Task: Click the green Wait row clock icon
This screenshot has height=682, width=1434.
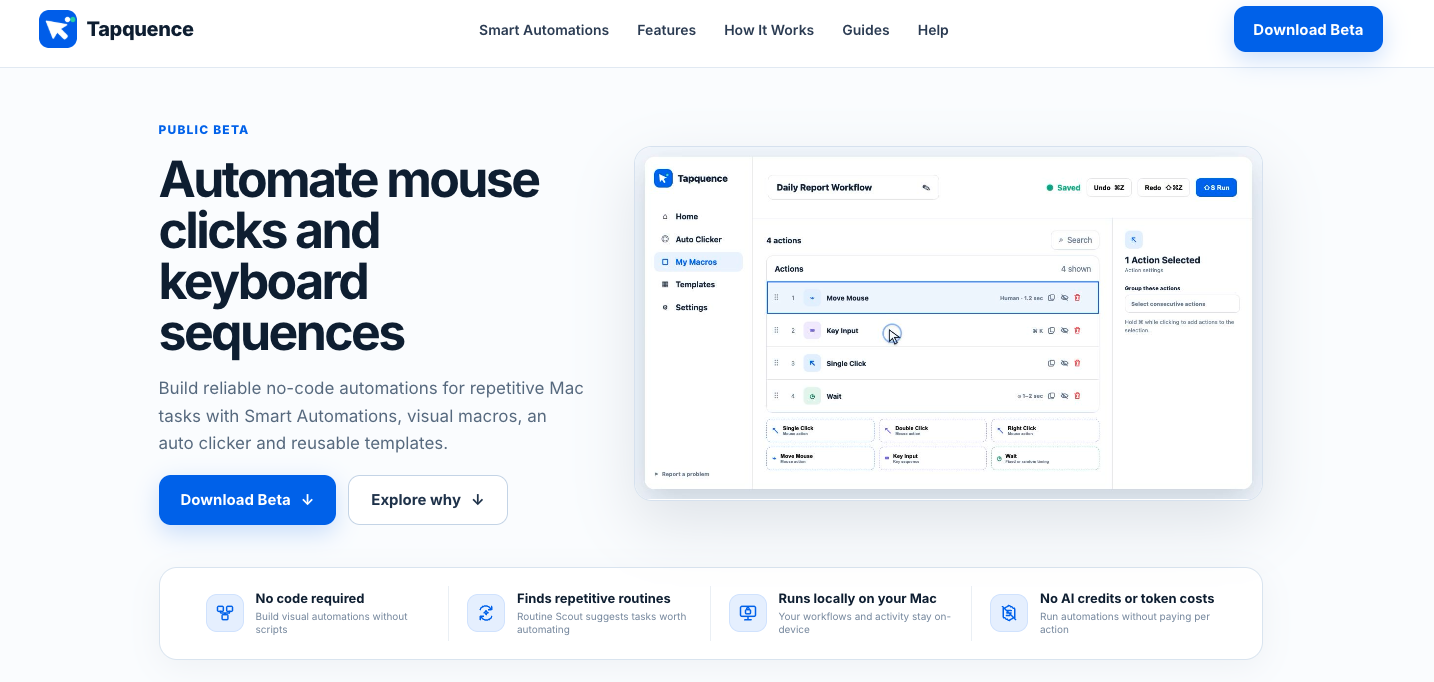Action: [x=812, y=396]
